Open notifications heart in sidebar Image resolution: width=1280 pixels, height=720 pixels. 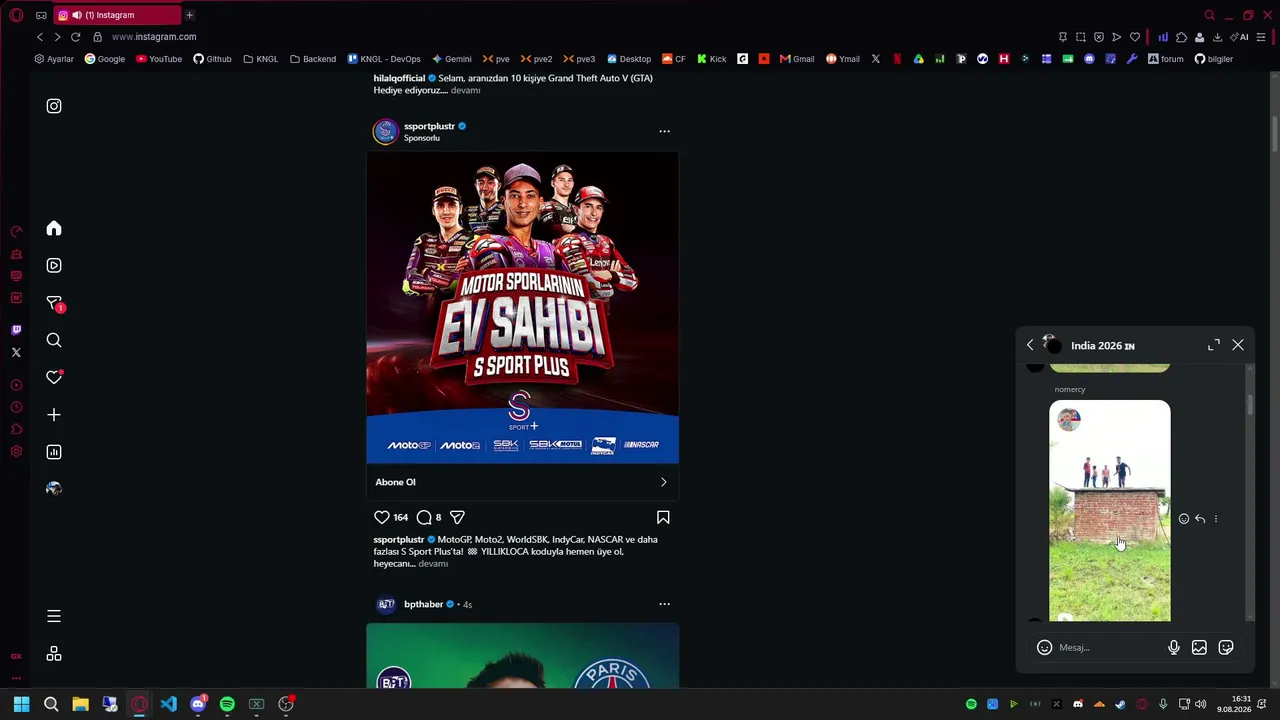point(54,377)
